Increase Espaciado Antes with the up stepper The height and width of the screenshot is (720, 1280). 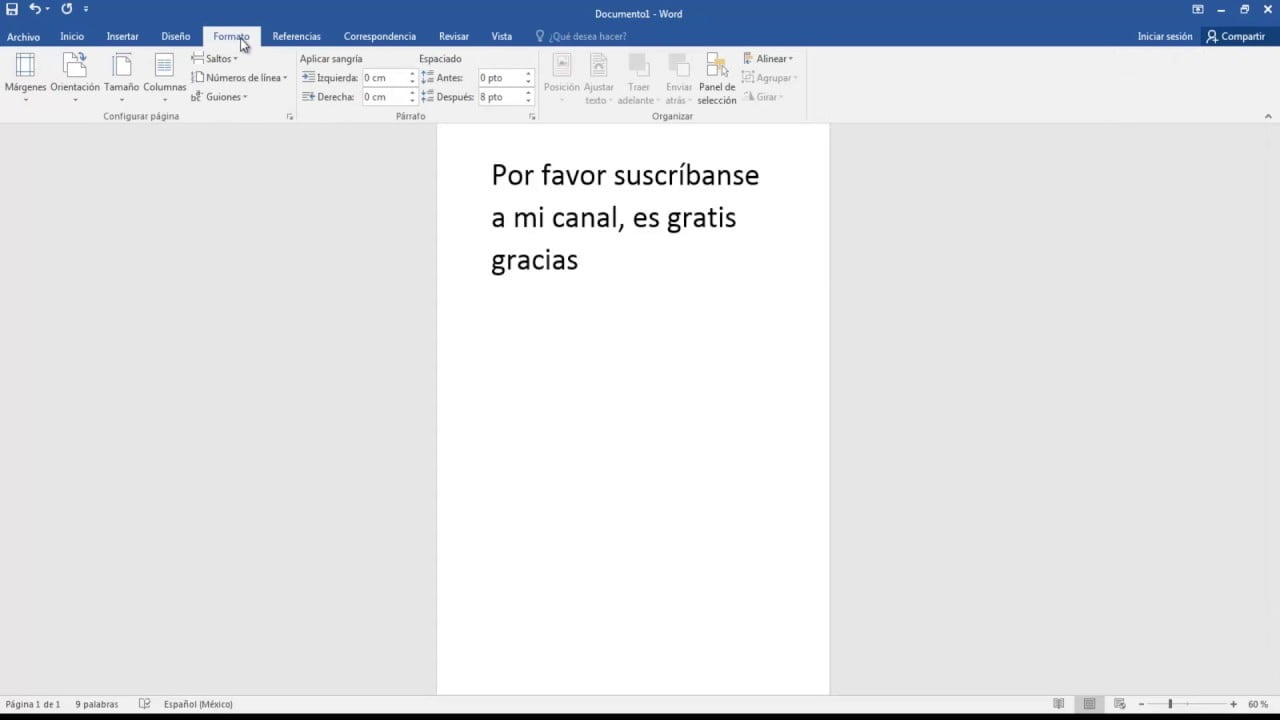[527, 73]
